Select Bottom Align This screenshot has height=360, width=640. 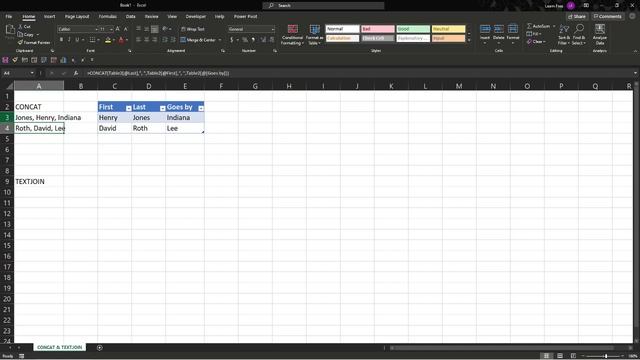(154, 29)
